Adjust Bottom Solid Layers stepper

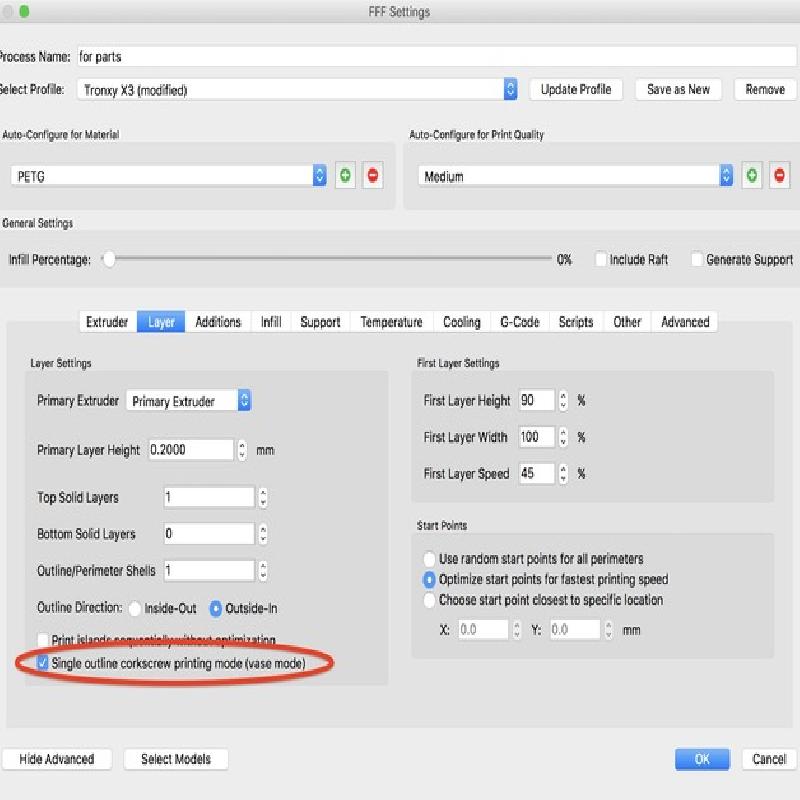tap(263, 534)
